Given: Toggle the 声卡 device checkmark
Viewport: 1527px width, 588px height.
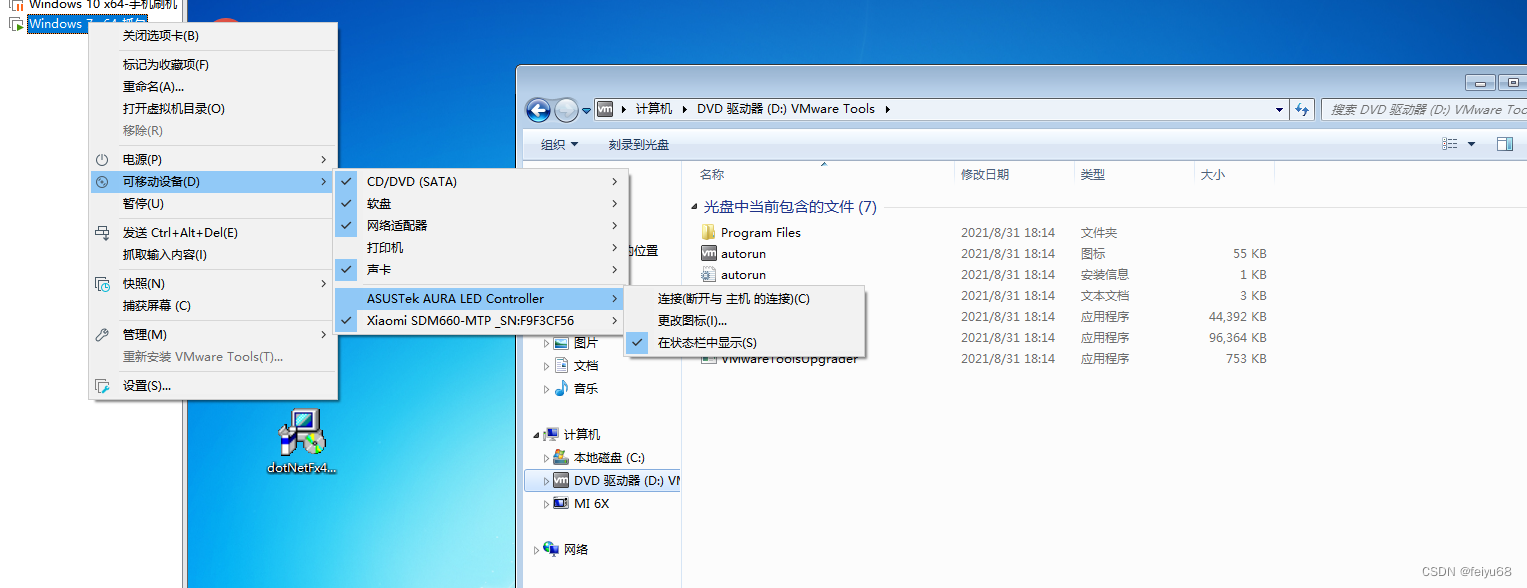Looking at the screenshot, I should 345,269.
